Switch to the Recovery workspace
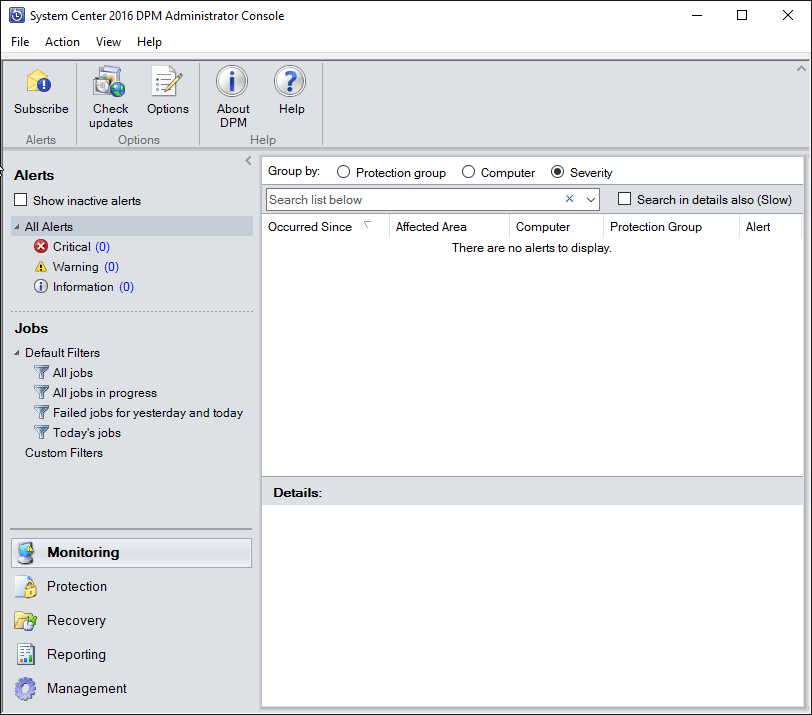 pyautogui.click(x=132, y=621)
